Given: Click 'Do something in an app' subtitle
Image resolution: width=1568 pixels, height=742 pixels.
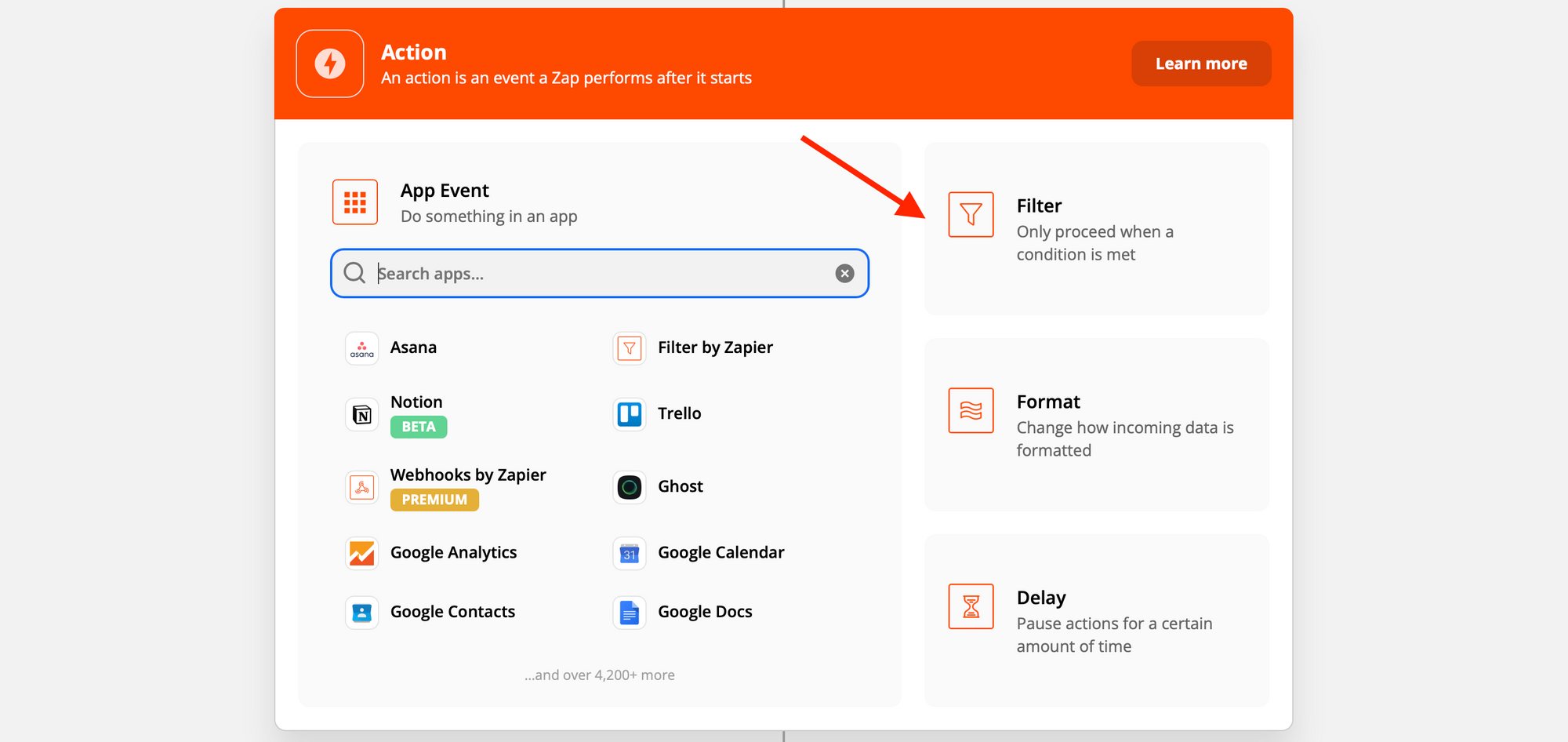Looking at the screenshot, I should point(489,216).
